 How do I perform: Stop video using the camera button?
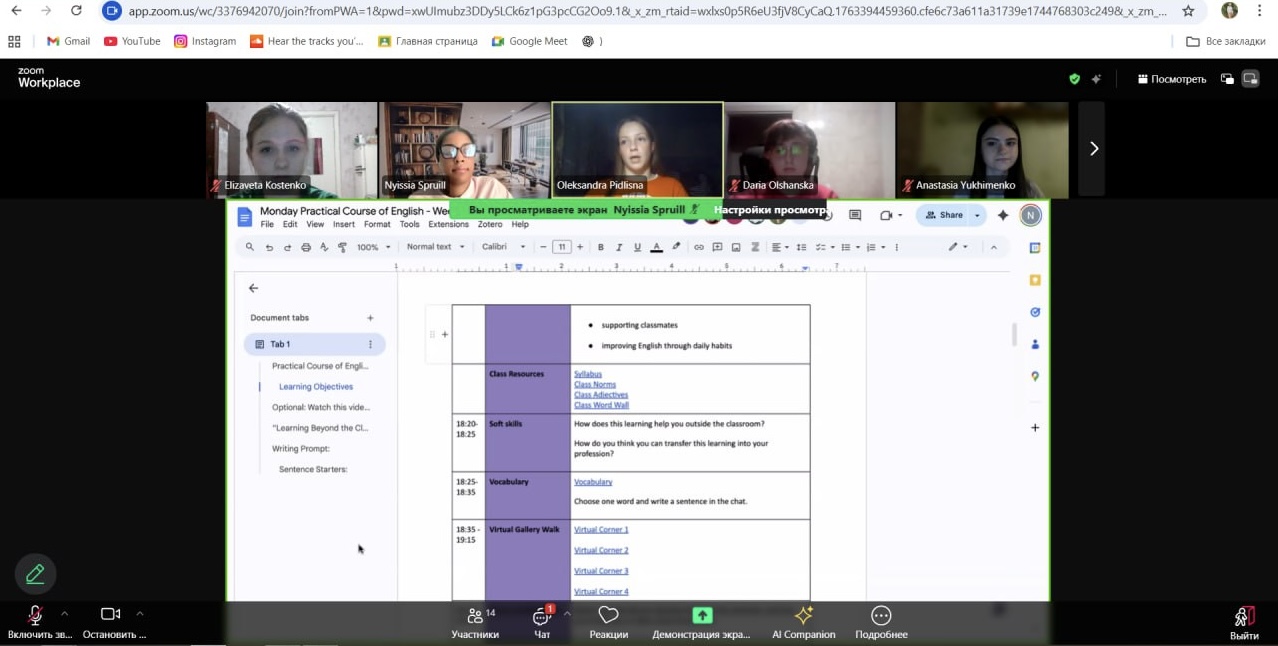point(110,615)
